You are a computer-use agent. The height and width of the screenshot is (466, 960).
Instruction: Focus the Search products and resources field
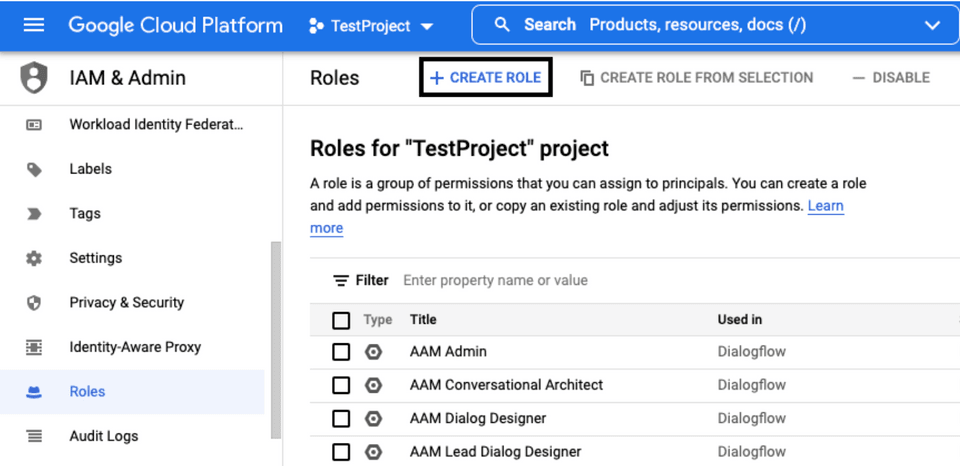pos(715,25)
